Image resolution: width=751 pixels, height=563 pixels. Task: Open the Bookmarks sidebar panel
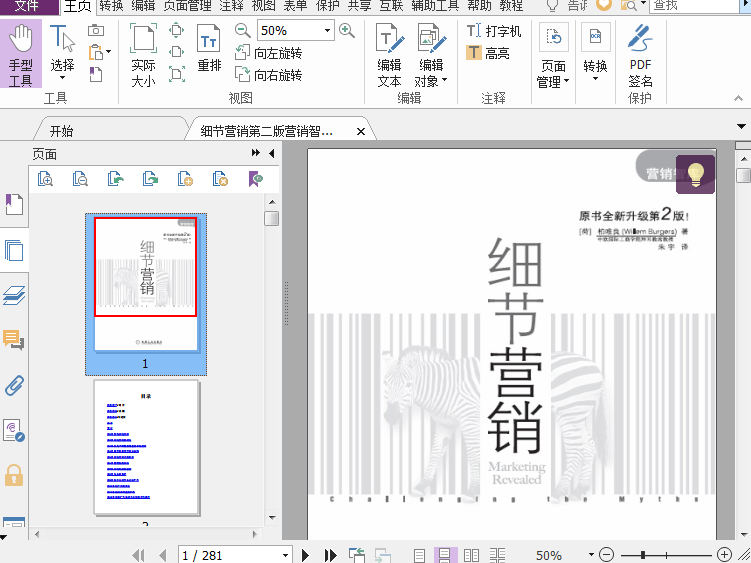(x=14, y=204)
